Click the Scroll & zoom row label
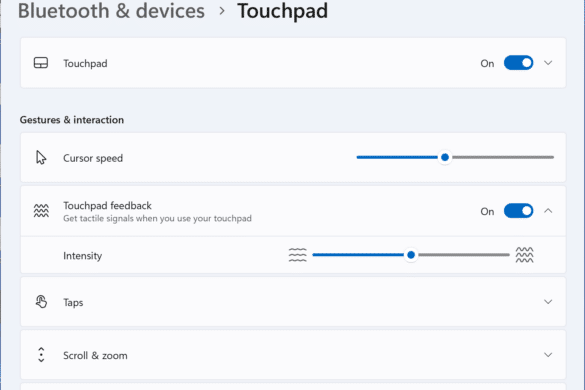This screenshot has height=390, width=585. 95,355
